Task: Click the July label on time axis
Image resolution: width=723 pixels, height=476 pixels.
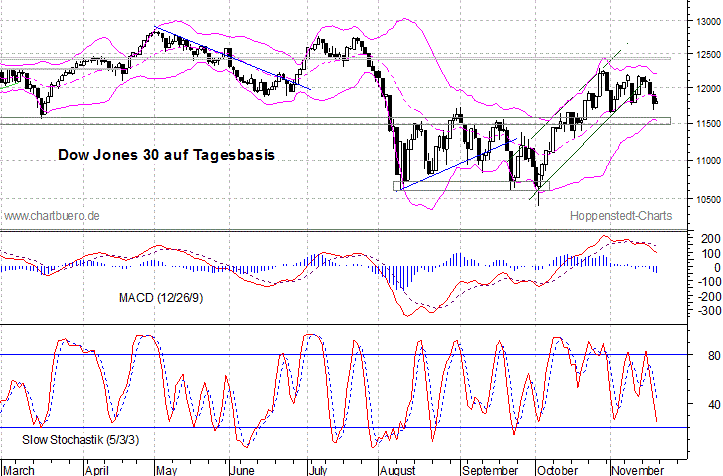Action: 318,470
